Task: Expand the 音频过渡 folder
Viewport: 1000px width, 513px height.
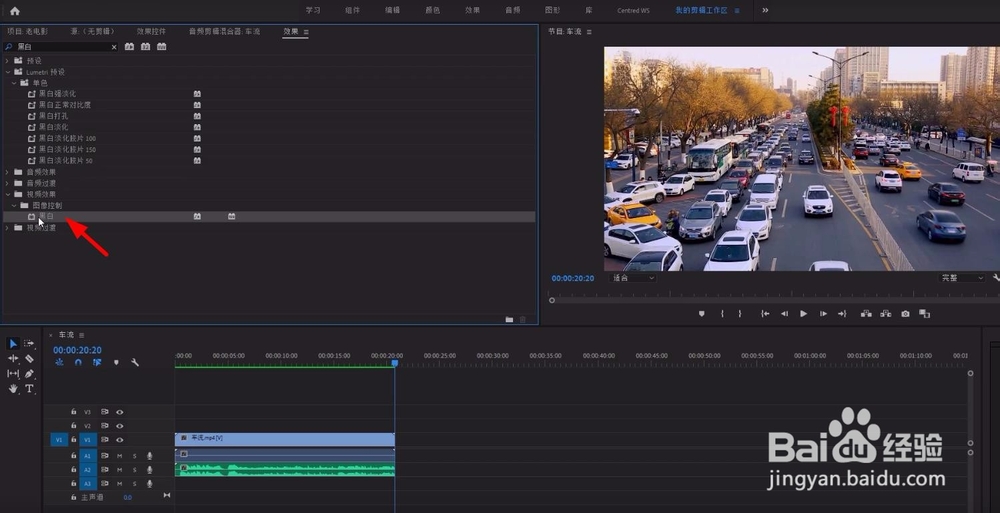Action: [x=8, y=183]
